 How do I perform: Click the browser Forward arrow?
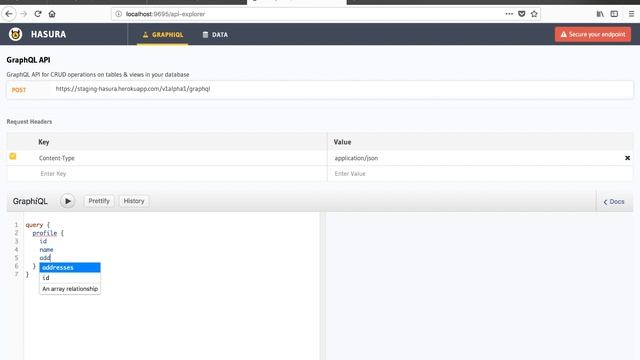tap(23, 14)
